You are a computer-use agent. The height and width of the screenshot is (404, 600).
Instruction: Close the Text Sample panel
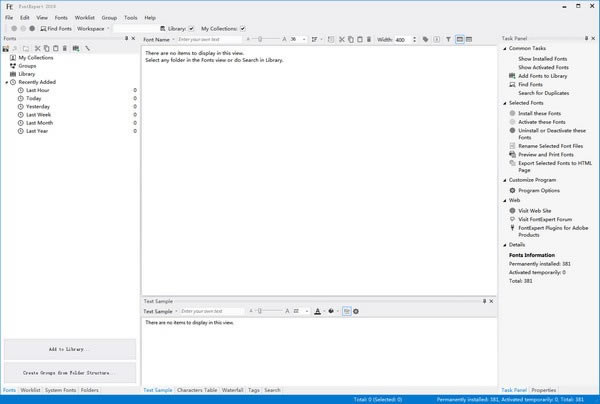(491, 301)
